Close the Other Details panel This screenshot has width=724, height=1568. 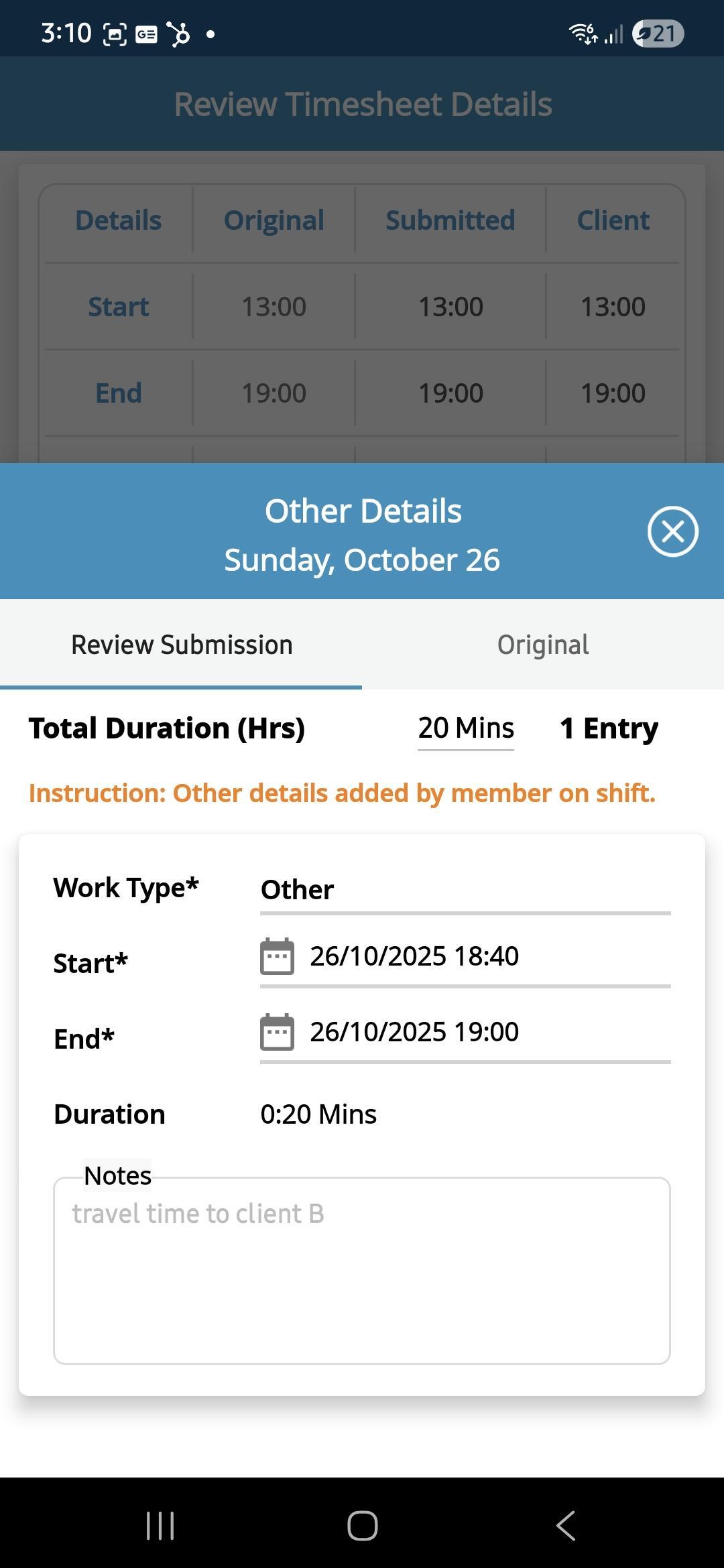tap(672, 531)
